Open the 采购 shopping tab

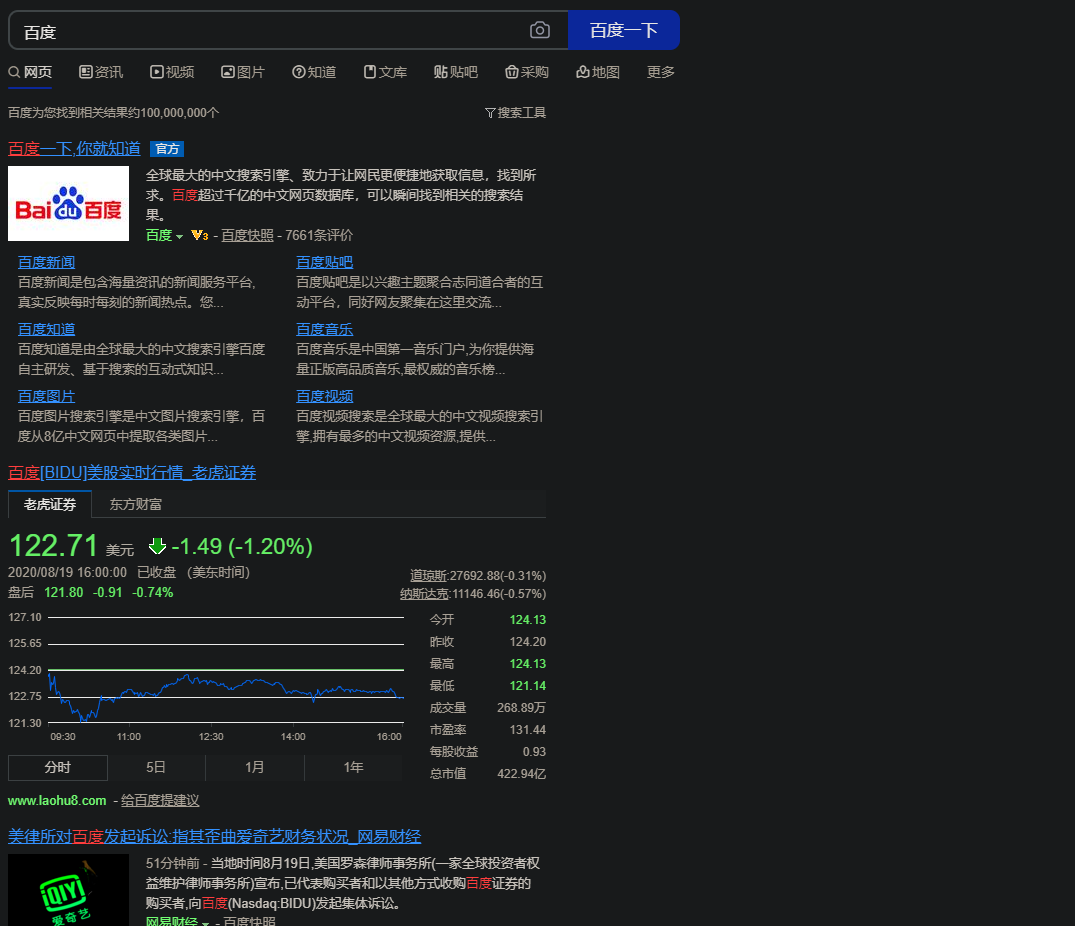tap(527, 72)
